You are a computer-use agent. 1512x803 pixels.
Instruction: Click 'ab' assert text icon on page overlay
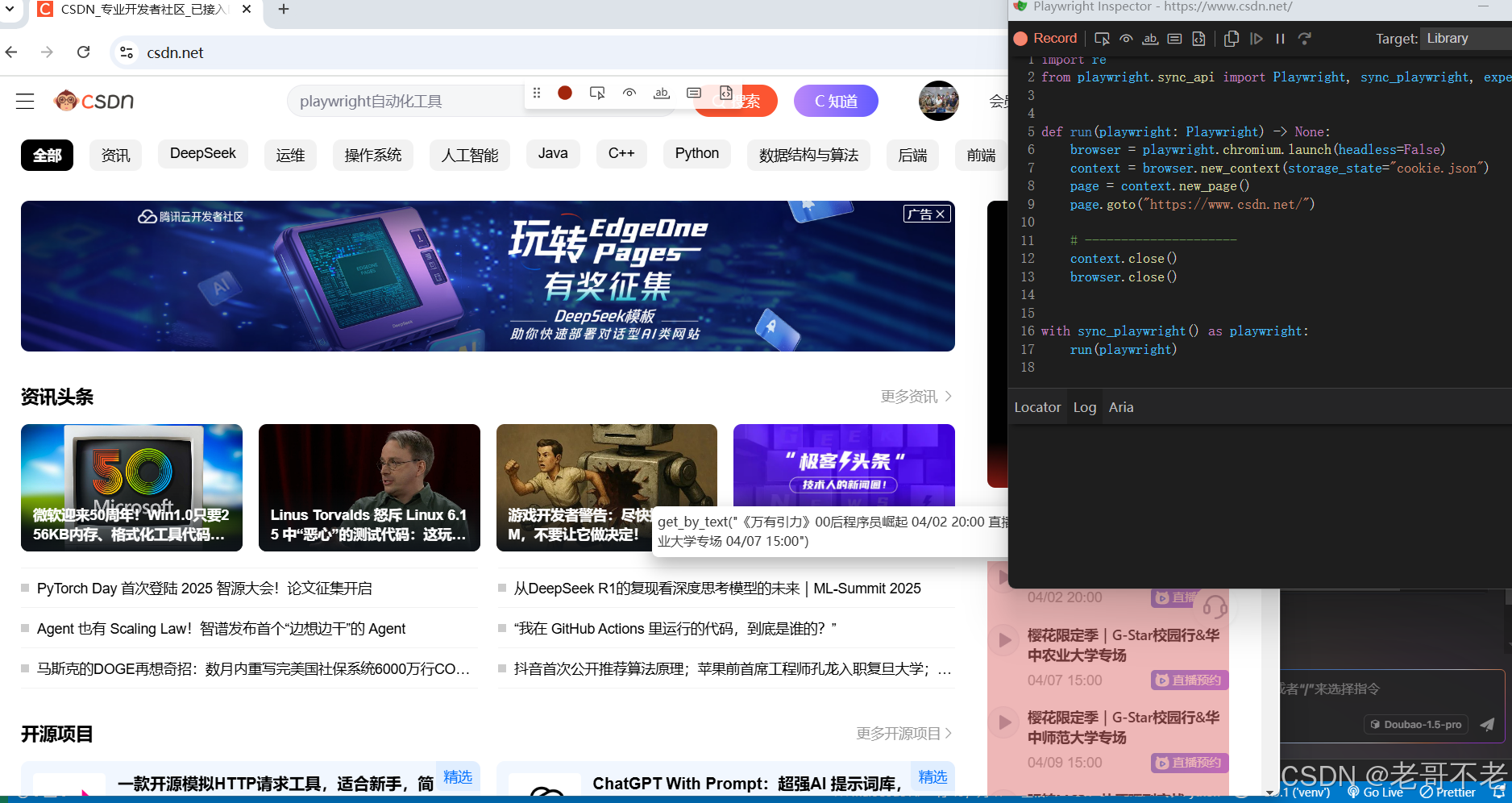662,93
